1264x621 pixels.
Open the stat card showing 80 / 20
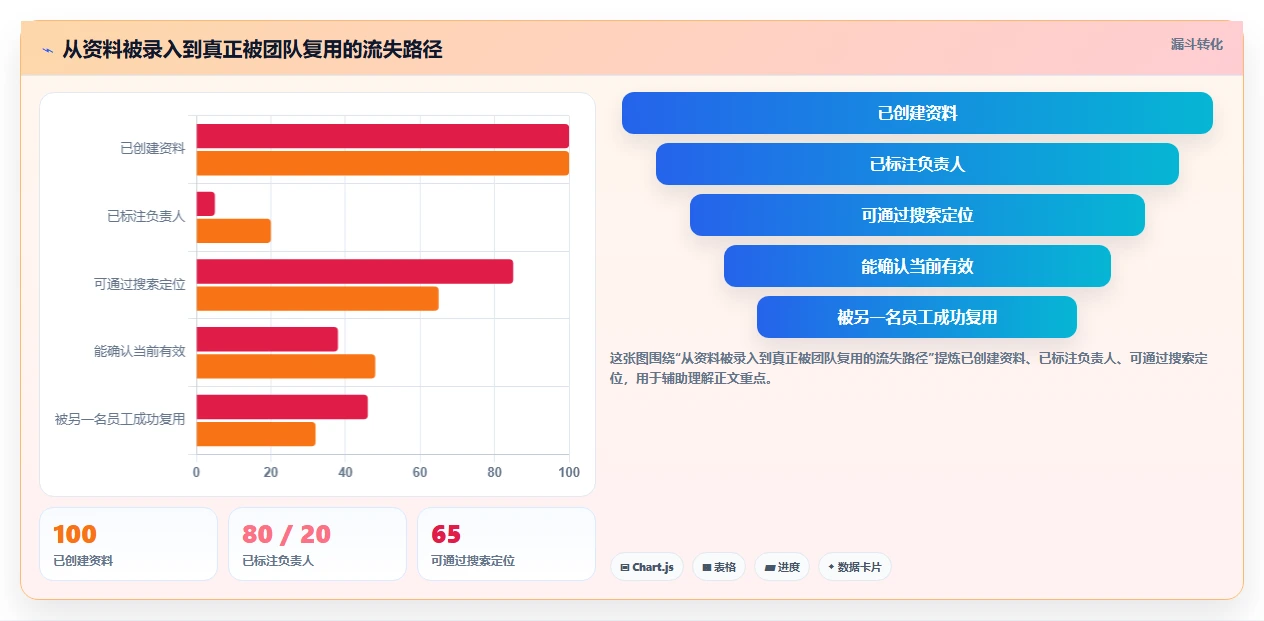[x=317, y=544]
